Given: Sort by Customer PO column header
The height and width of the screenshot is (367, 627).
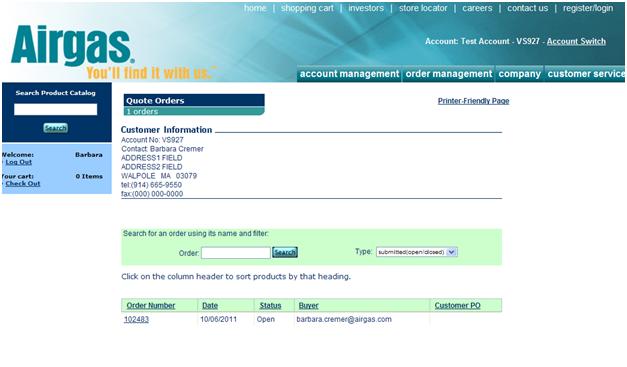Looking at the screenshot, I should (x=457, y=305).
